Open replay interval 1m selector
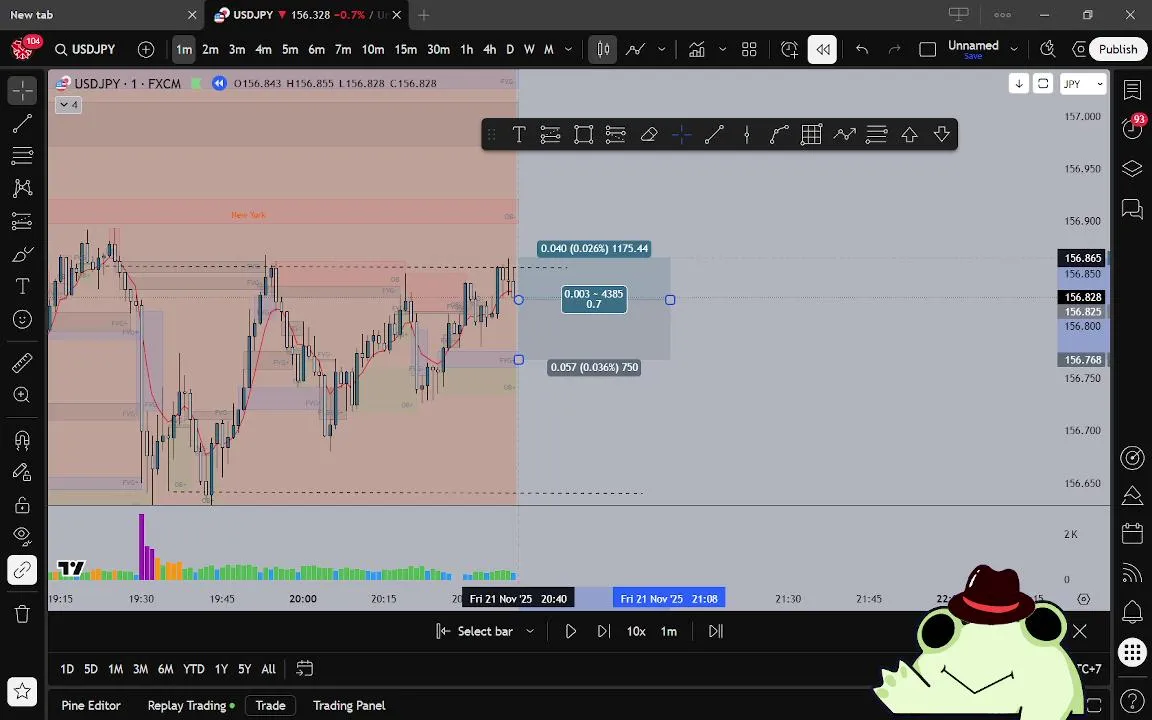1152x720 pixels. point(669,631)
